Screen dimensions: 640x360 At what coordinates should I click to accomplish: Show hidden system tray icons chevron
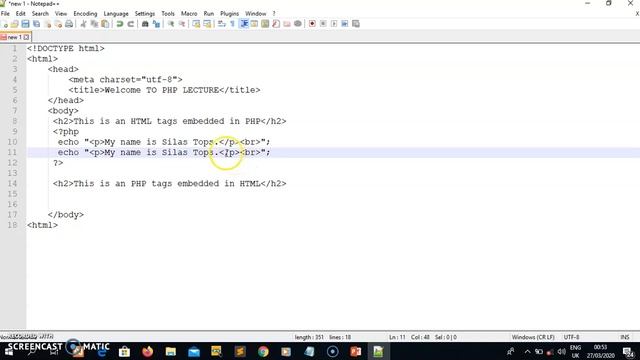(x=527, y=351)
